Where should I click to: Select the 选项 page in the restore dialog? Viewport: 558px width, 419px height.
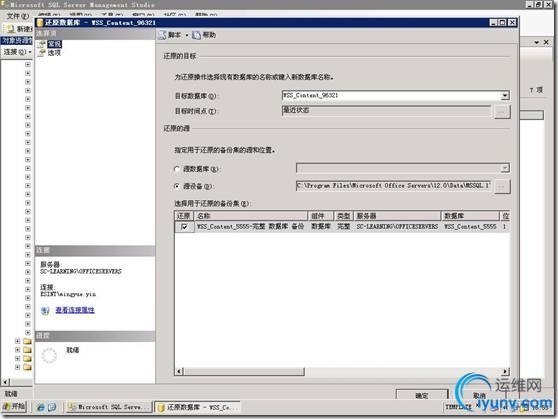[x=54, y=53]
